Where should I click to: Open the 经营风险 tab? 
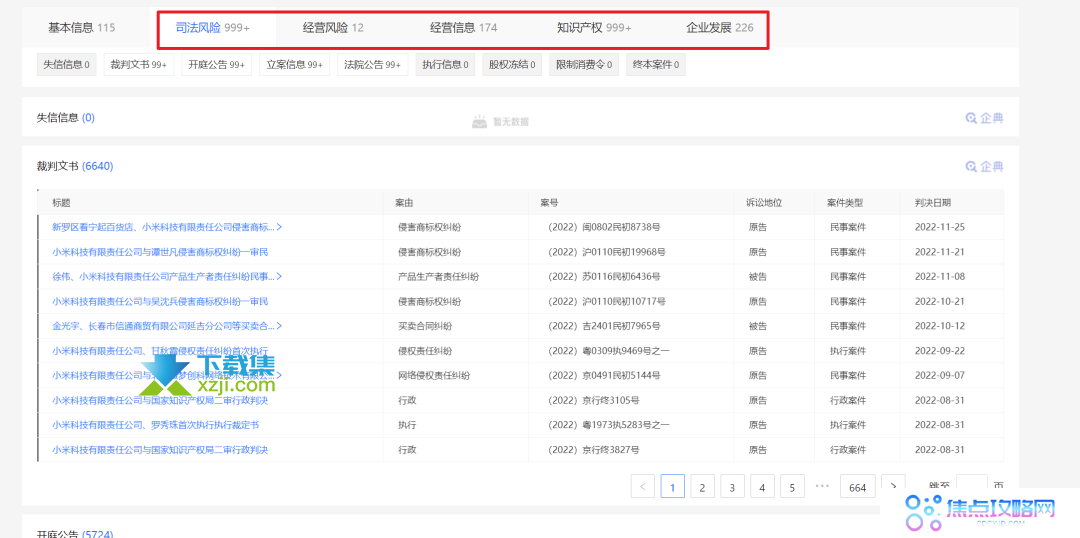(x=333, y=28)
